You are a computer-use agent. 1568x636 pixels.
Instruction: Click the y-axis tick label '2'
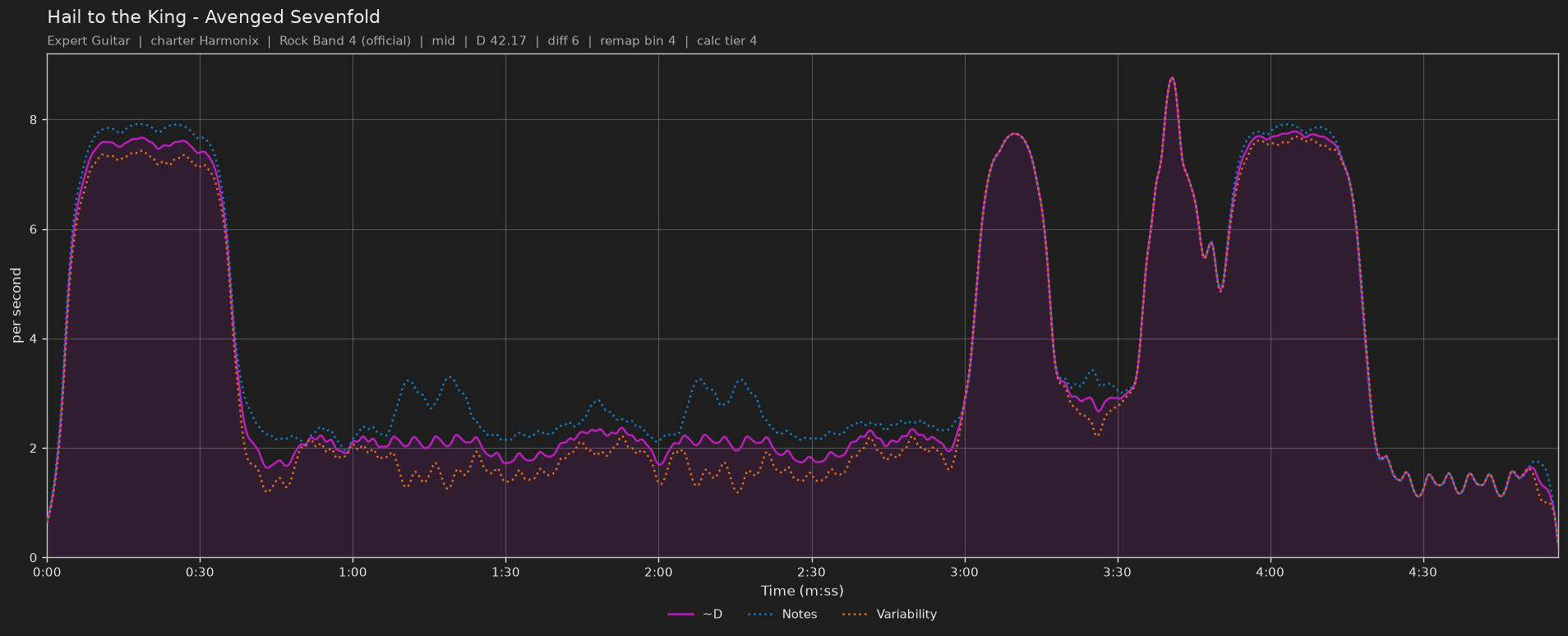point(34,449)
